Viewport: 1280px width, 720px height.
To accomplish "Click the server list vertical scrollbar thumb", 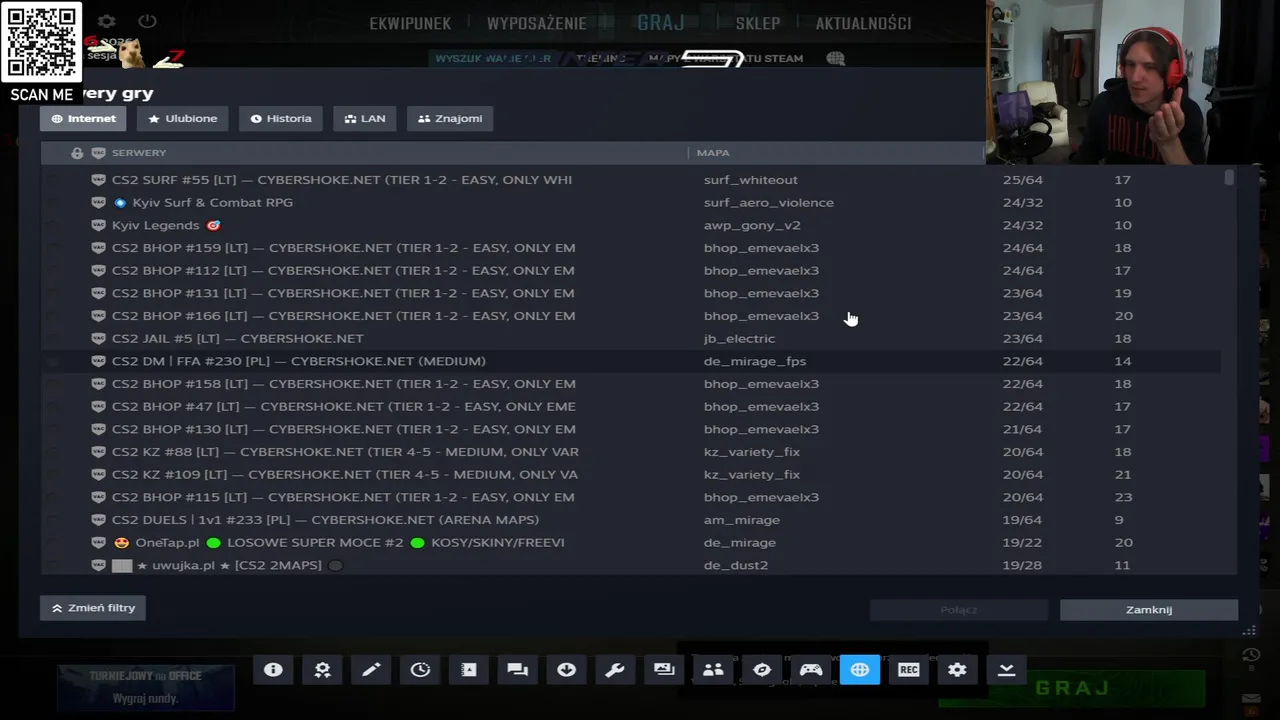I will [1229, 178].
